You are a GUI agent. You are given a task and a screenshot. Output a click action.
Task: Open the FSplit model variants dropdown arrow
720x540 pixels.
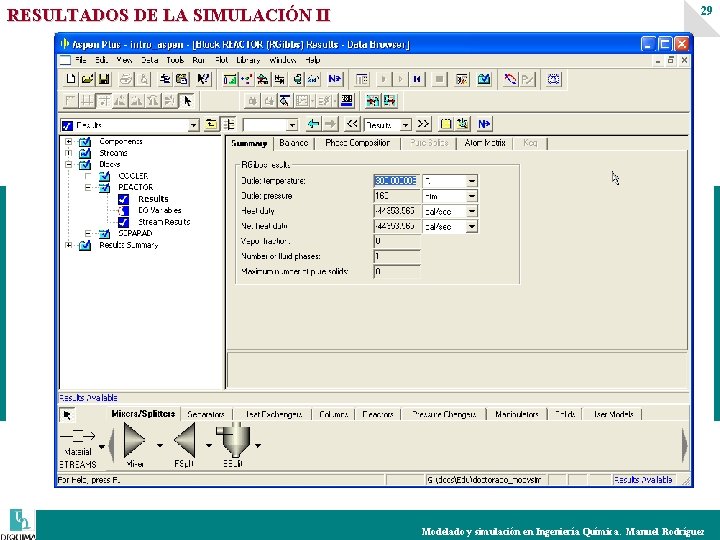point(209,445)
